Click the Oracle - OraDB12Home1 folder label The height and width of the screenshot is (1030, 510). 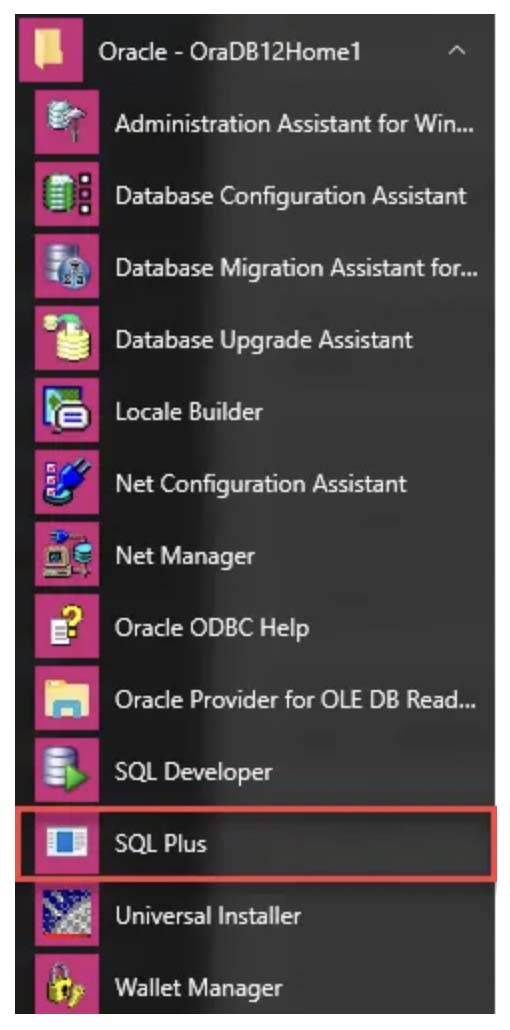(230, 51)
